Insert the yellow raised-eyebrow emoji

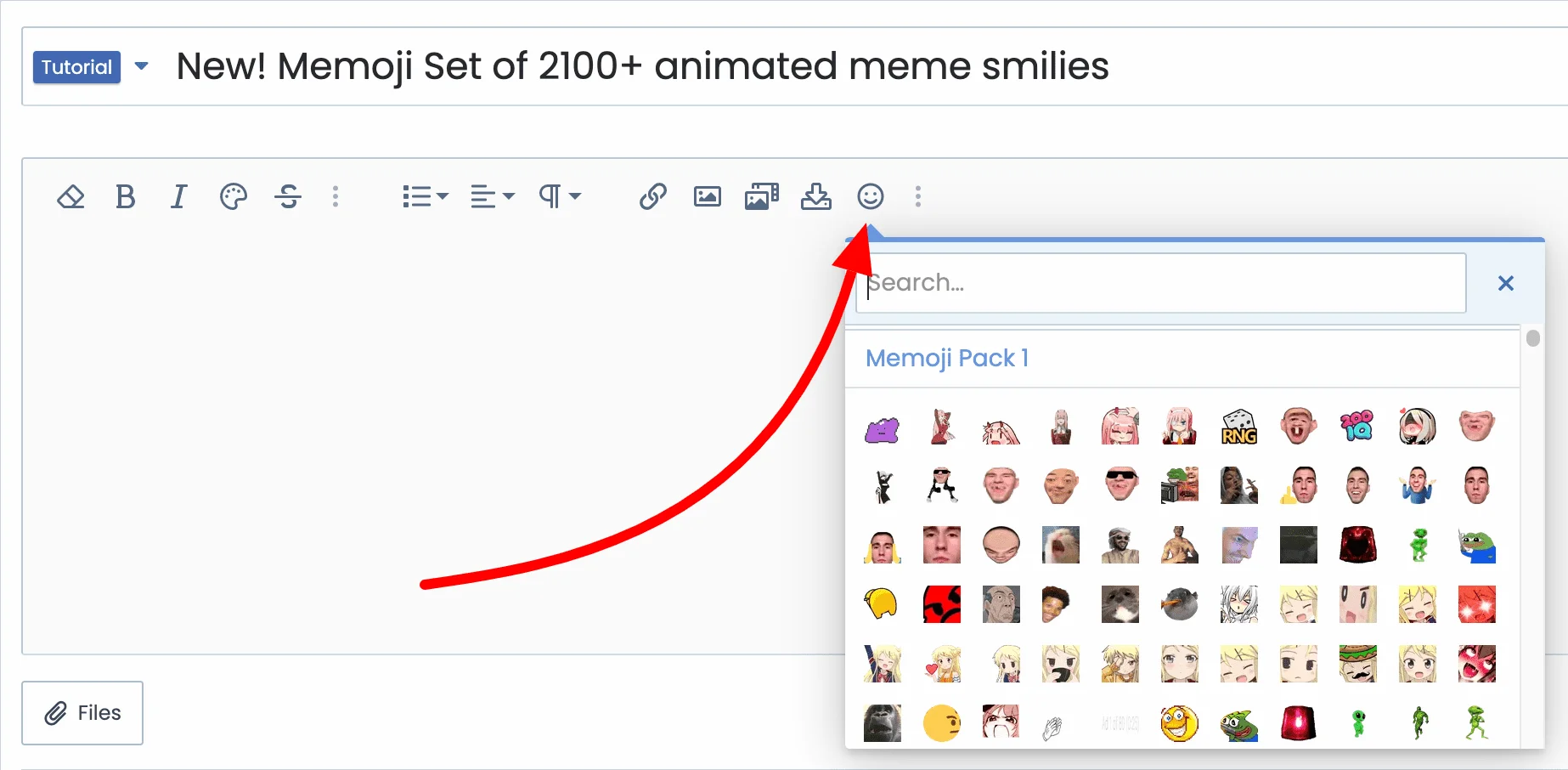(x=942, y=723)
